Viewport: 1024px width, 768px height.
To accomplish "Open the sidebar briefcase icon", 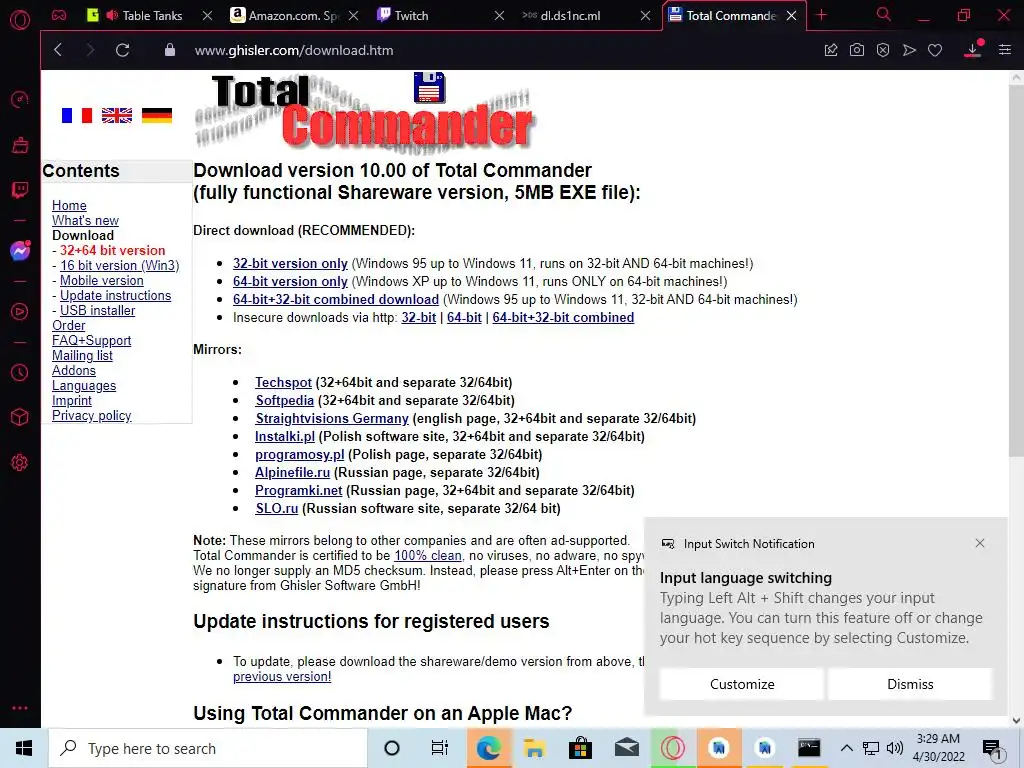I will (20, 145).
